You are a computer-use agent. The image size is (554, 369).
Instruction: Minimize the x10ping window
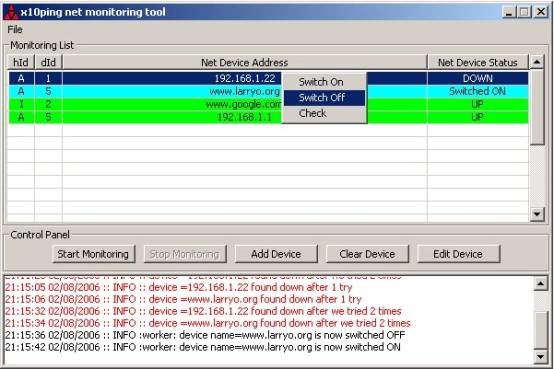pos(509,12)
